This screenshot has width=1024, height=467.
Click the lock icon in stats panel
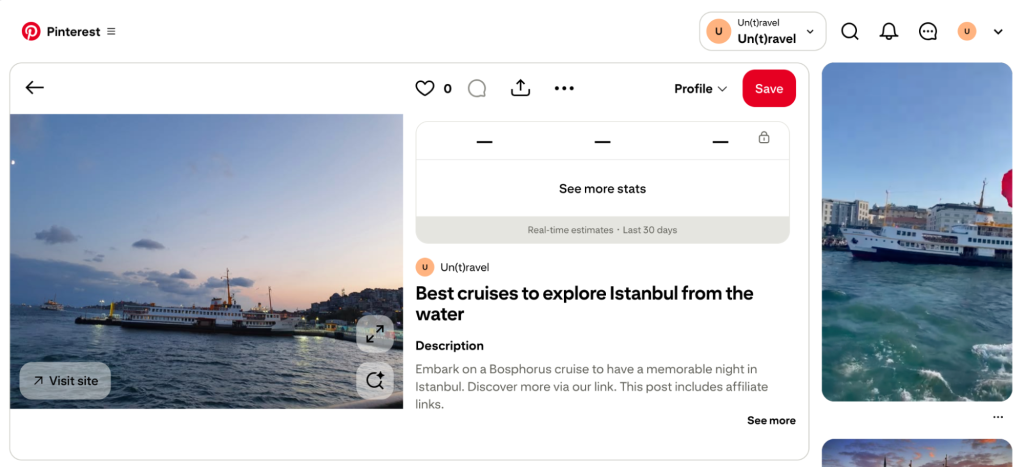(x=763, y=137)
